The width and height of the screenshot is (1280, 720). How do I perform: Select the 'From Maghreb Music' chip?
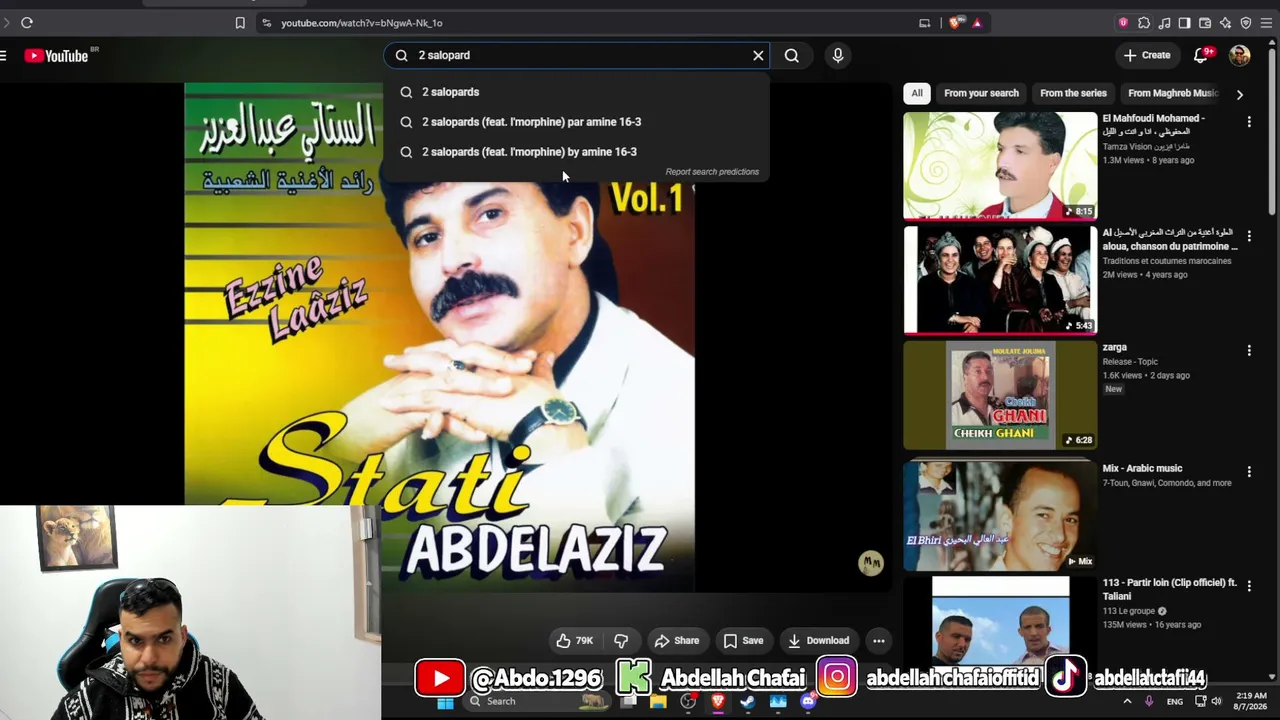point(1172,93)
